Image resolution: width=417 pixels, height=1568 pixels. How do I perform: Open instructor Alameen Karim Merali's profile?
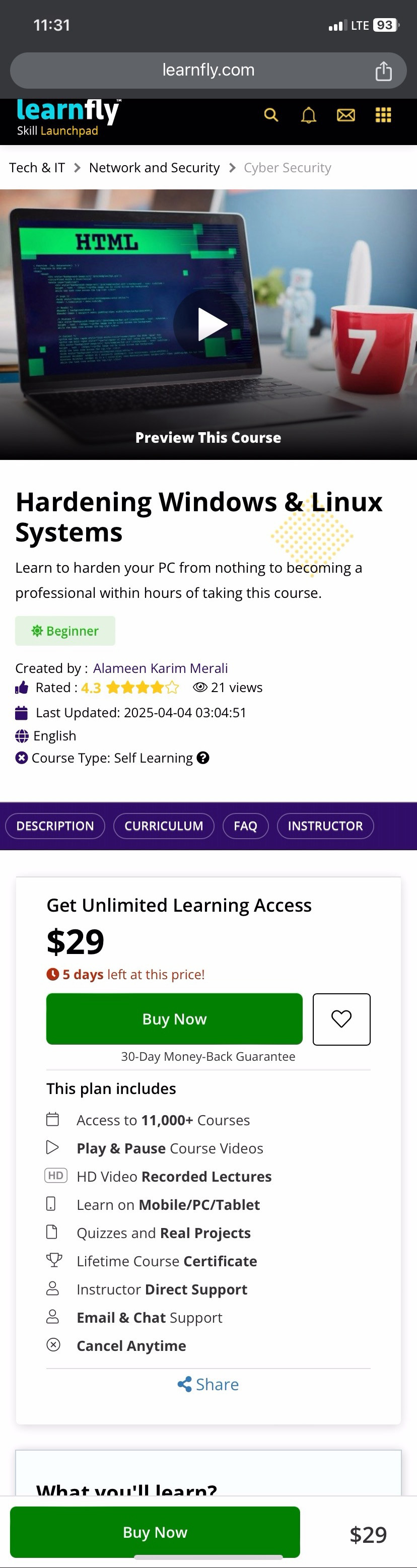pos(160,668)
